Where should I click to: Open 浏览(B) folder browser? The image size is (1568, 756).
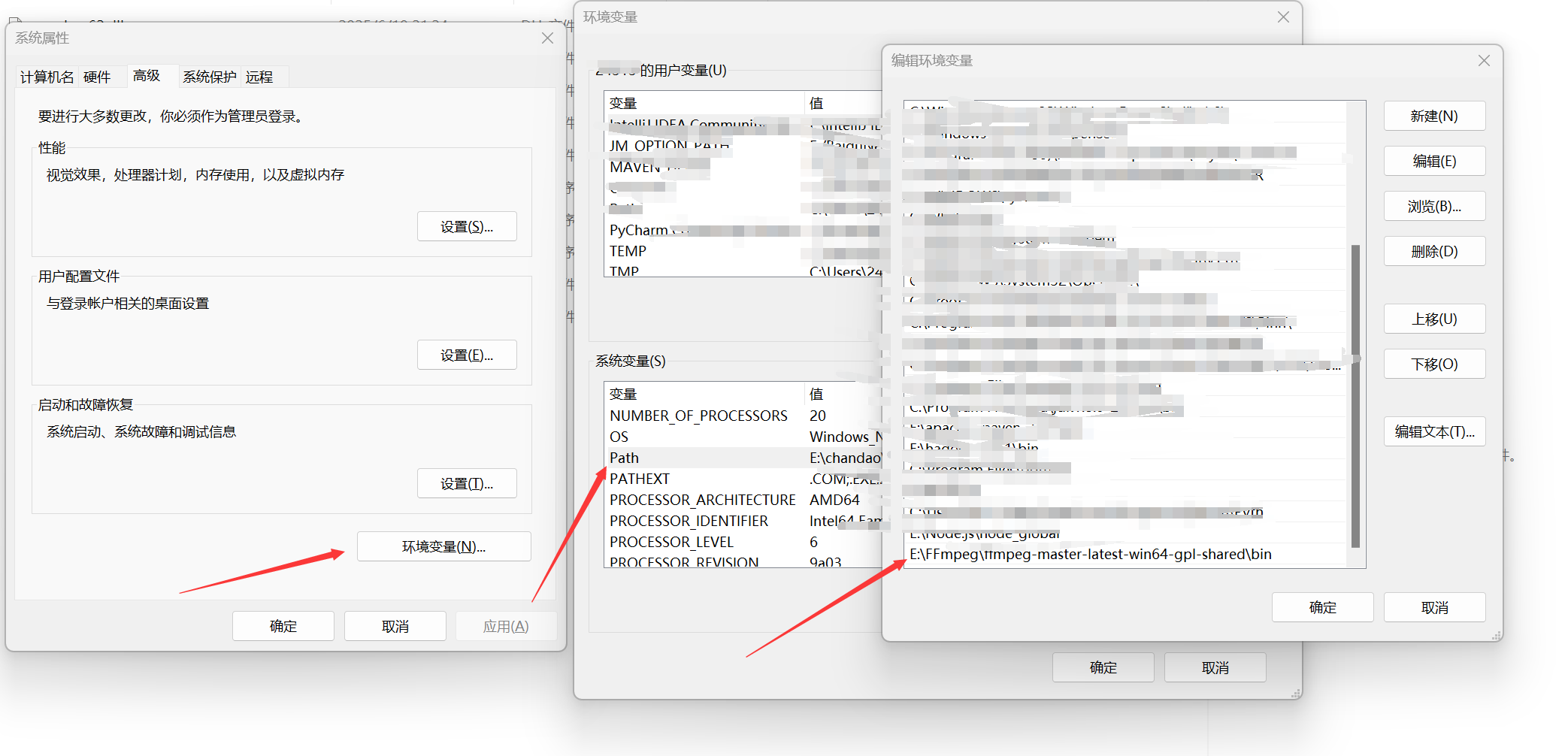coord(1434,206)
